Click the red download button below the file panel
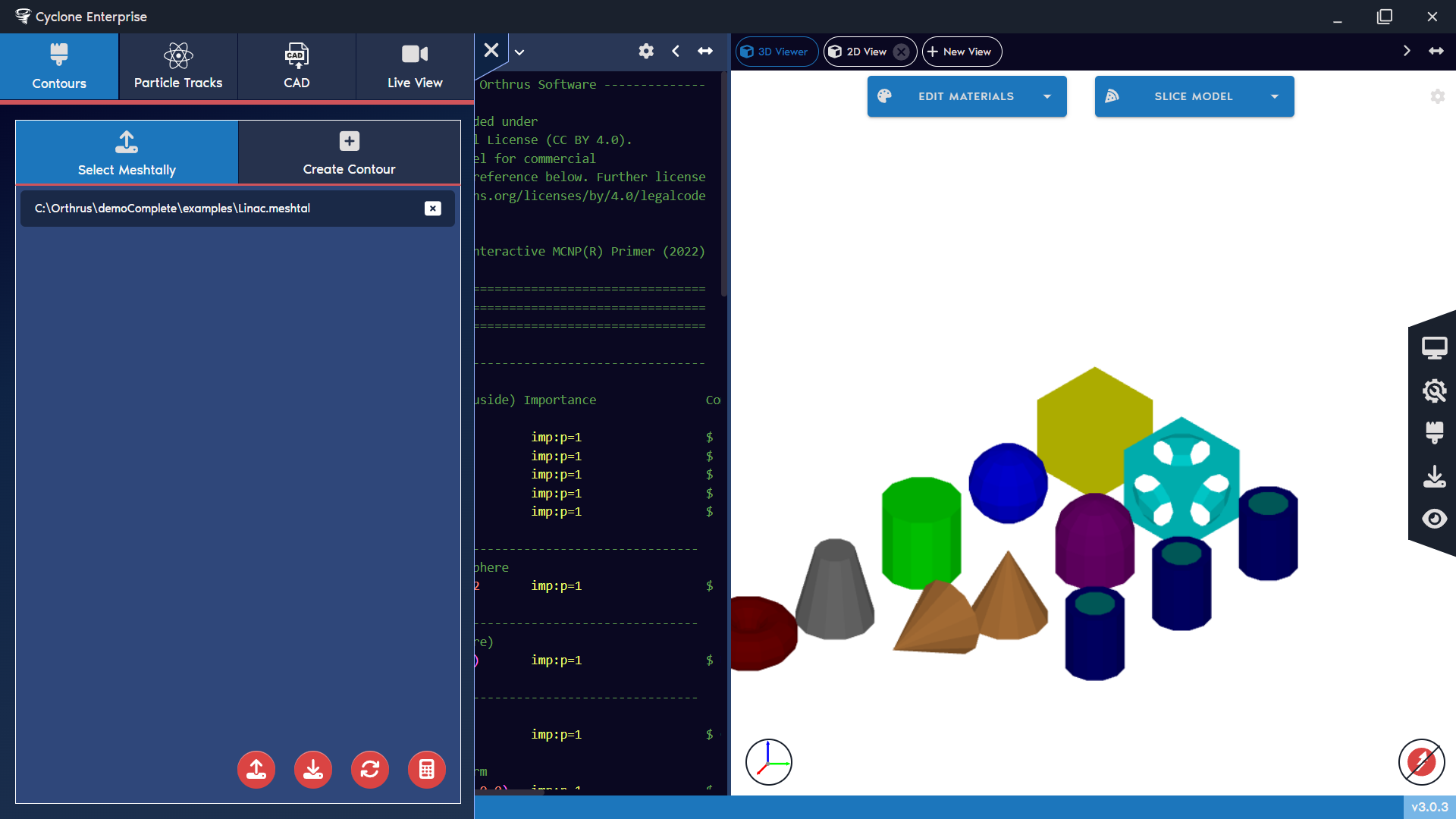The height and width of the screenshot is (819, 1456). click(313, 769)
